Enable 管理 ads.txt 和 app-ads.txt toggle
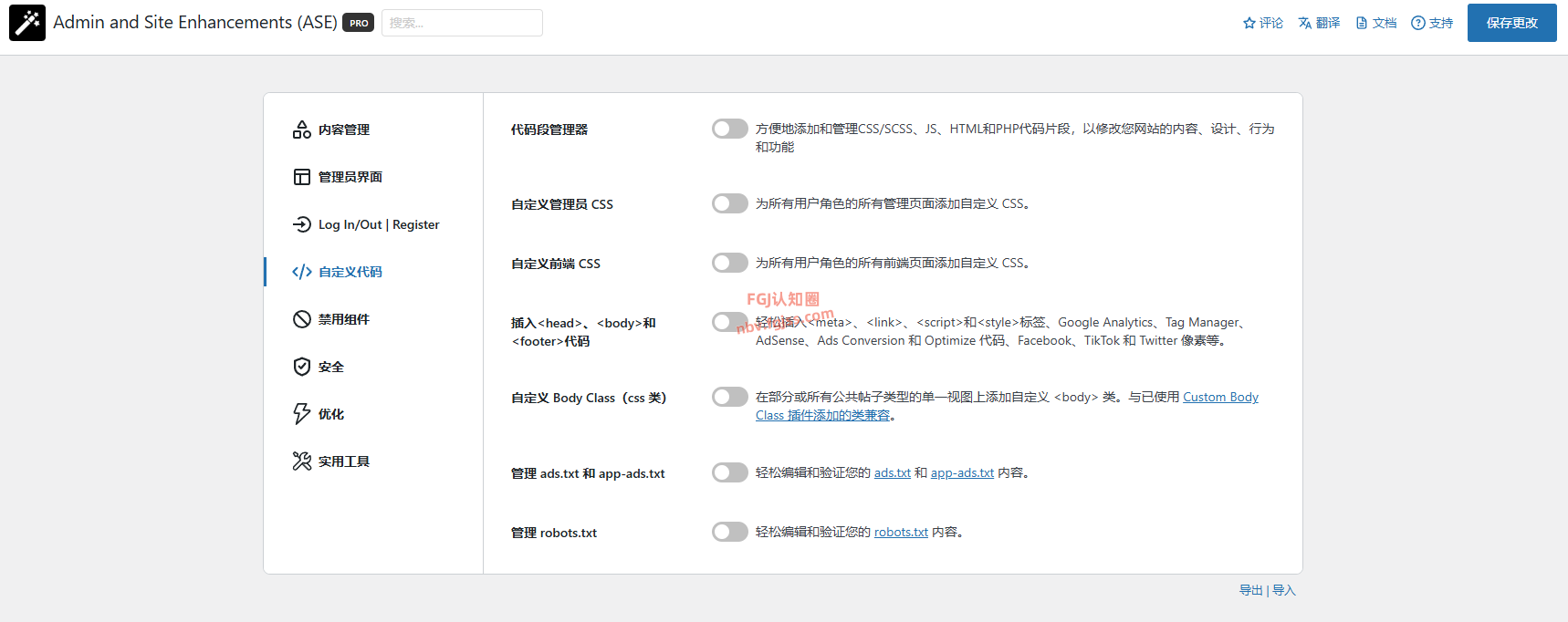Screen dimensions: 1568x622 click(730, 472)
